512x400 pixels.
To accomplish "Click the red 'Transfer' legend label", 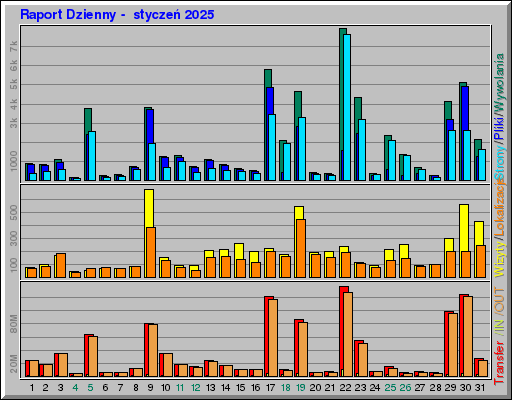I will (x=499, y=362).
